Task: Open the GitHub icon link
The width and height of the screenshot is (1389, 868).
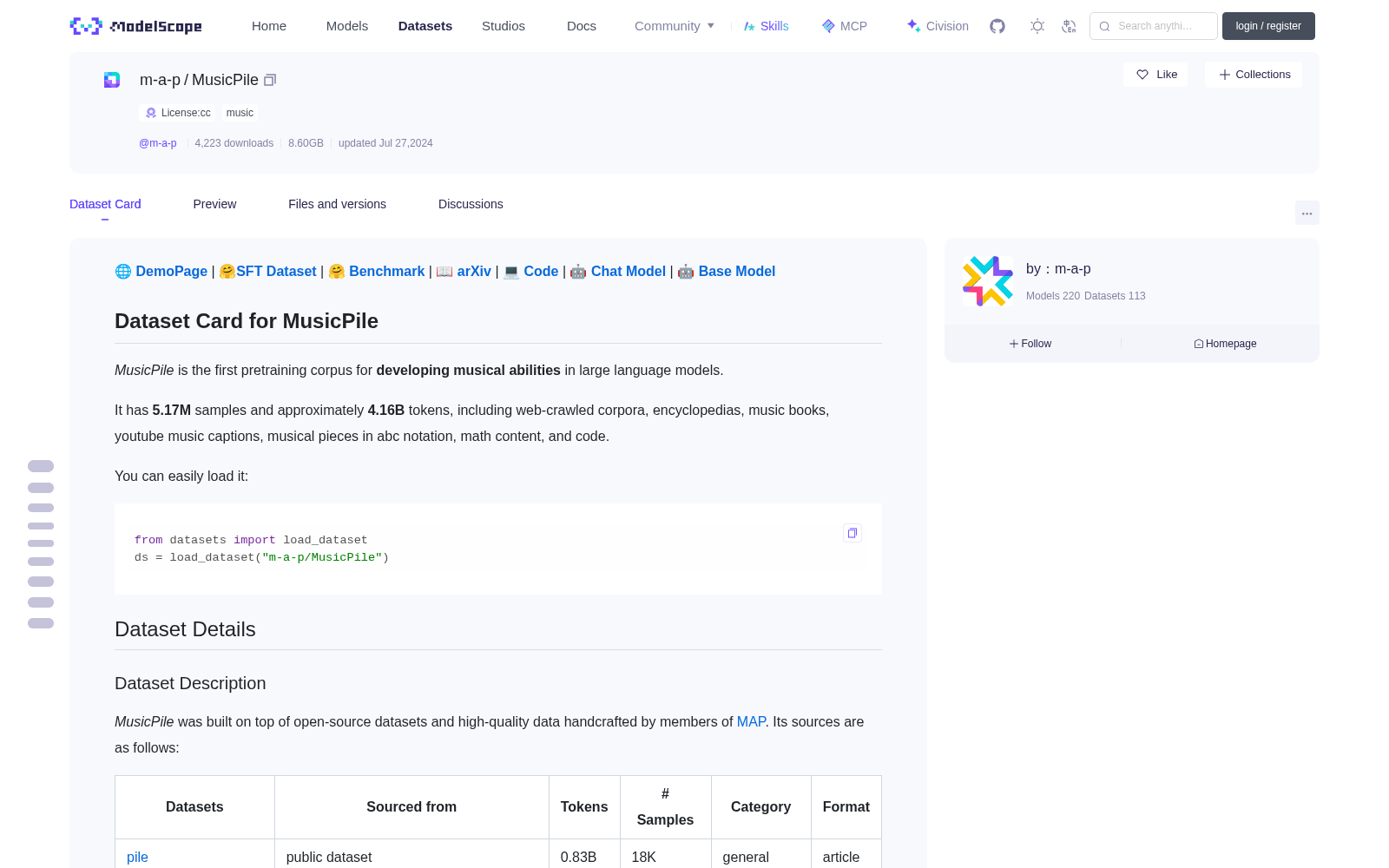Action: [997, 26]
